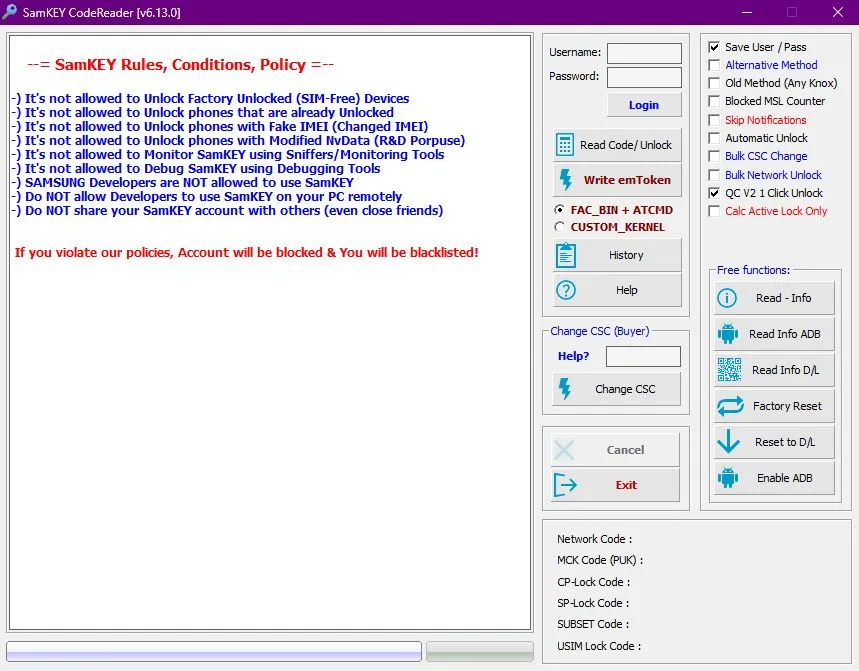Enable Calc Active Lock Only checkbox

pos(714,211)
